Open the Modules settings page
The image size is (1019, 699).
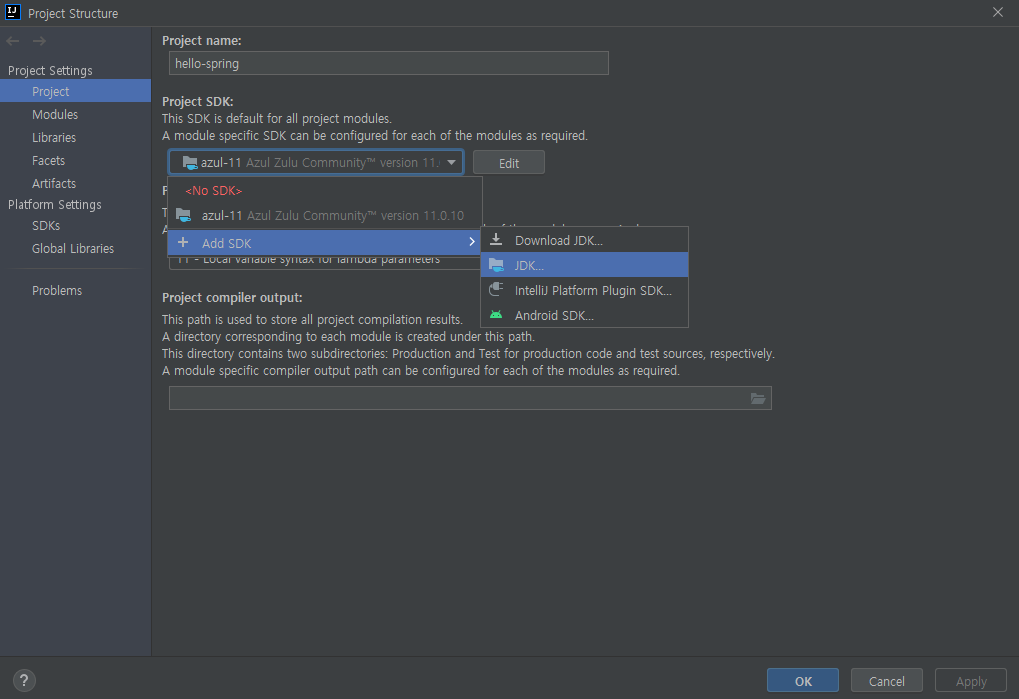[x=75, y=114]
